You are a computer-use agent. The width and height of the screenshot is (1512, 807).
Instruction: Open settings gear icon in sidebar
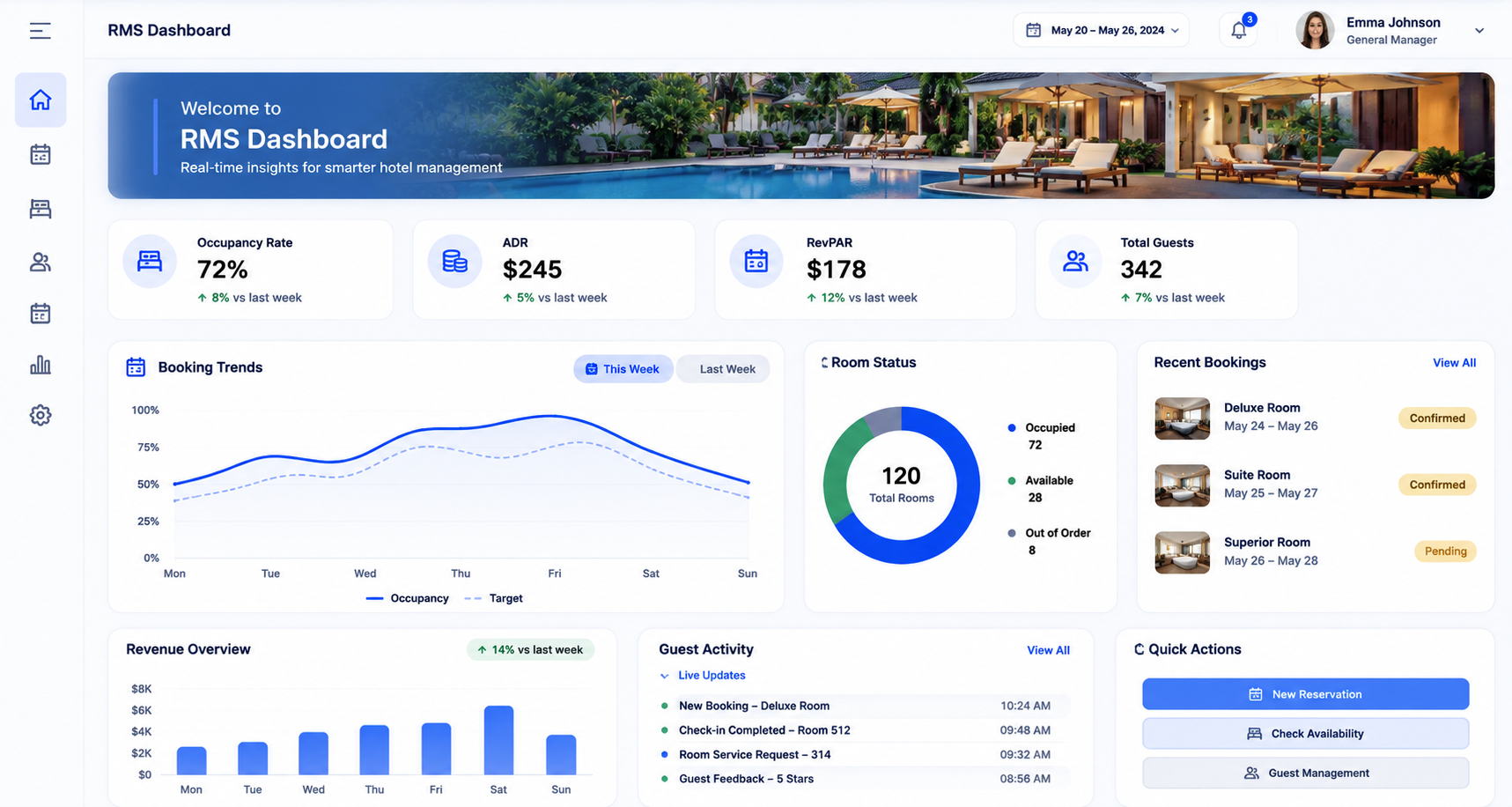41,415
